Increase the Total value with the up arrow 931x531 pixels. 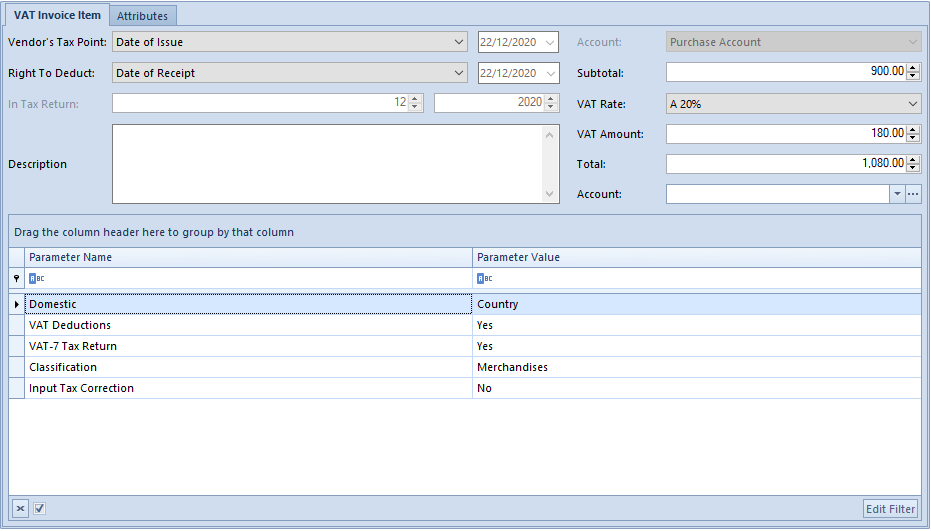click(913, 160)
